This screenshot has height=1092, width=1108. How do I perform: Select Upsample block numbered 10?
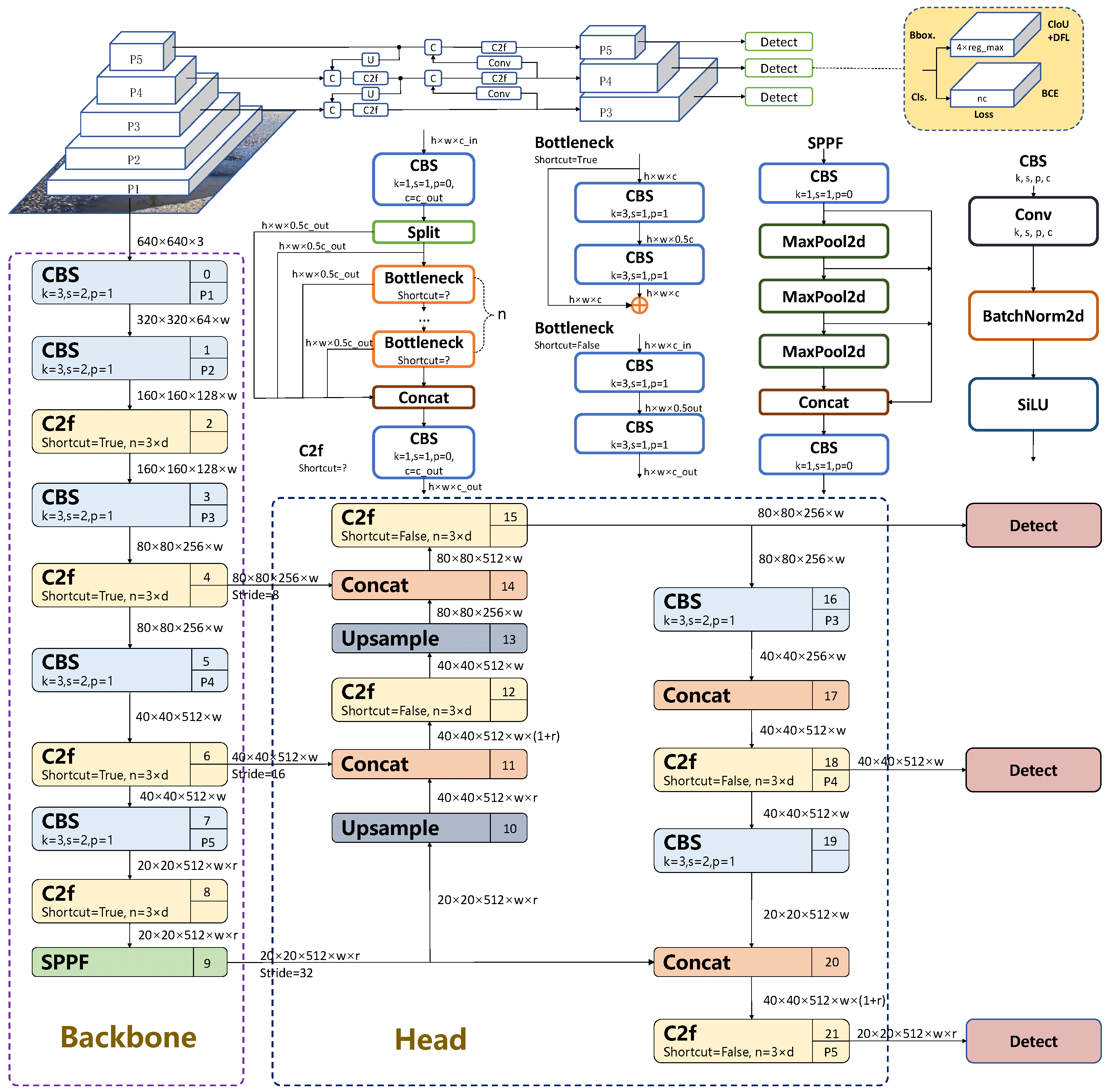[429, 828]
